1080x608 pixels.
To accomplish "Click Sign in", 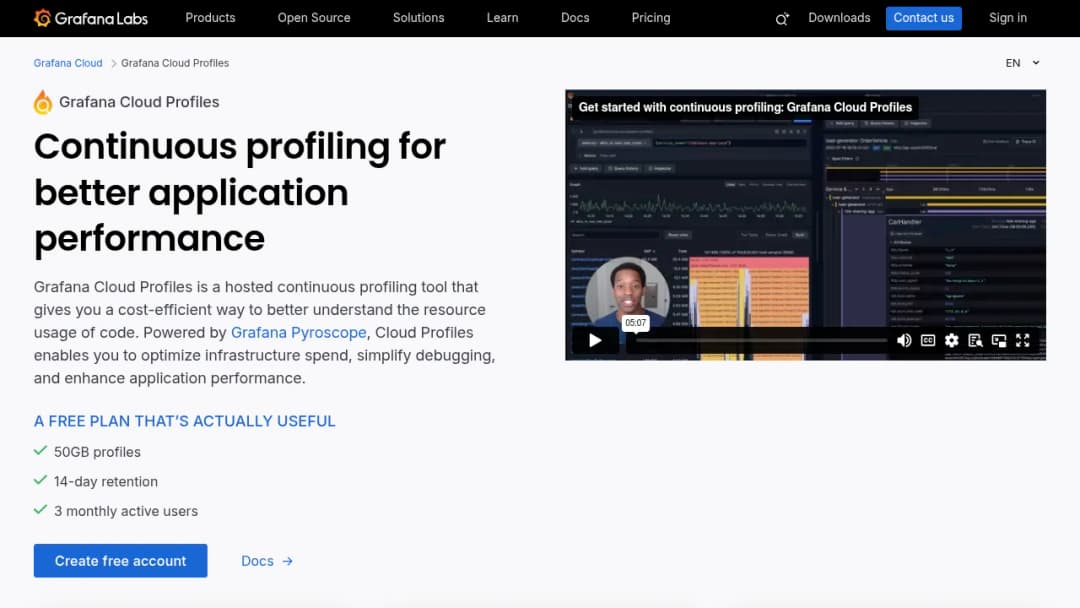I will click(x=1008, y=18).
